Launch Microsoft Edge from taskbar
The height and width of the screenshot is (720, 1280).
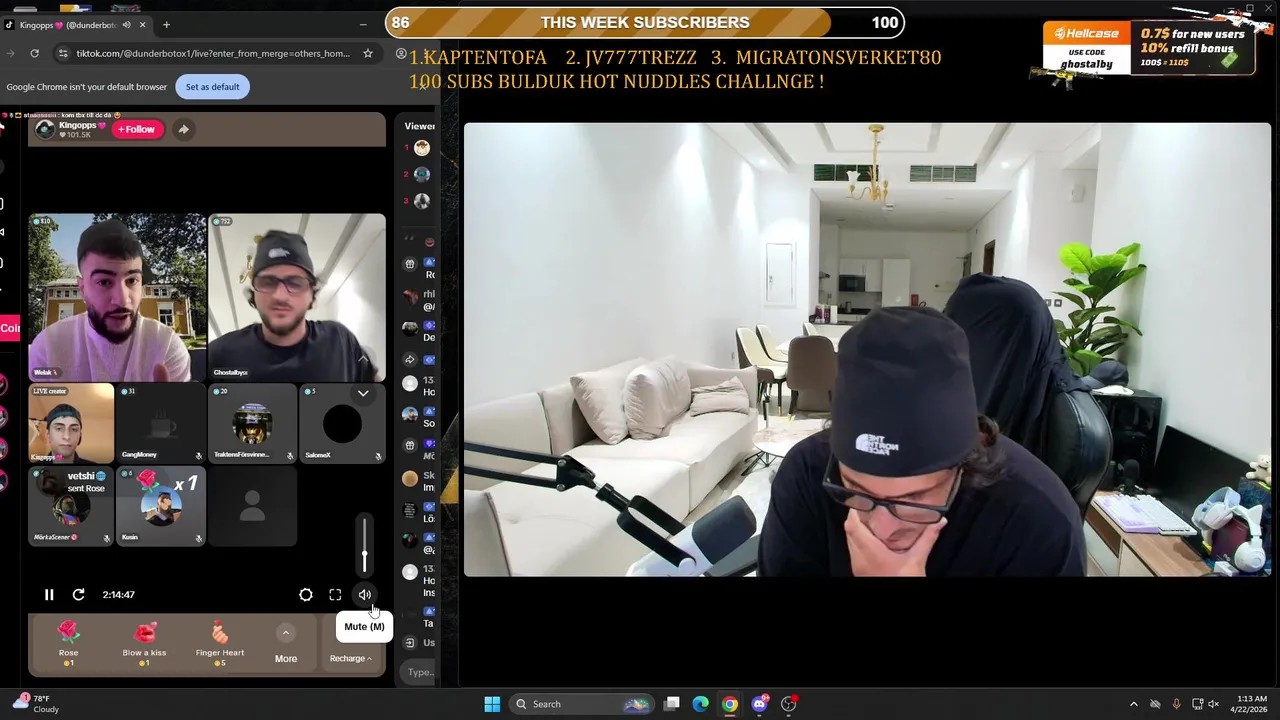(x=701, y=704)
